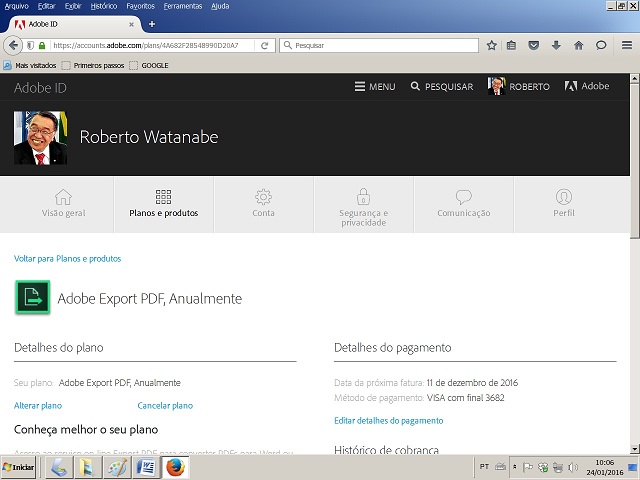
Task: Focus the Pesquisar search box
Action: click(379, 45)
